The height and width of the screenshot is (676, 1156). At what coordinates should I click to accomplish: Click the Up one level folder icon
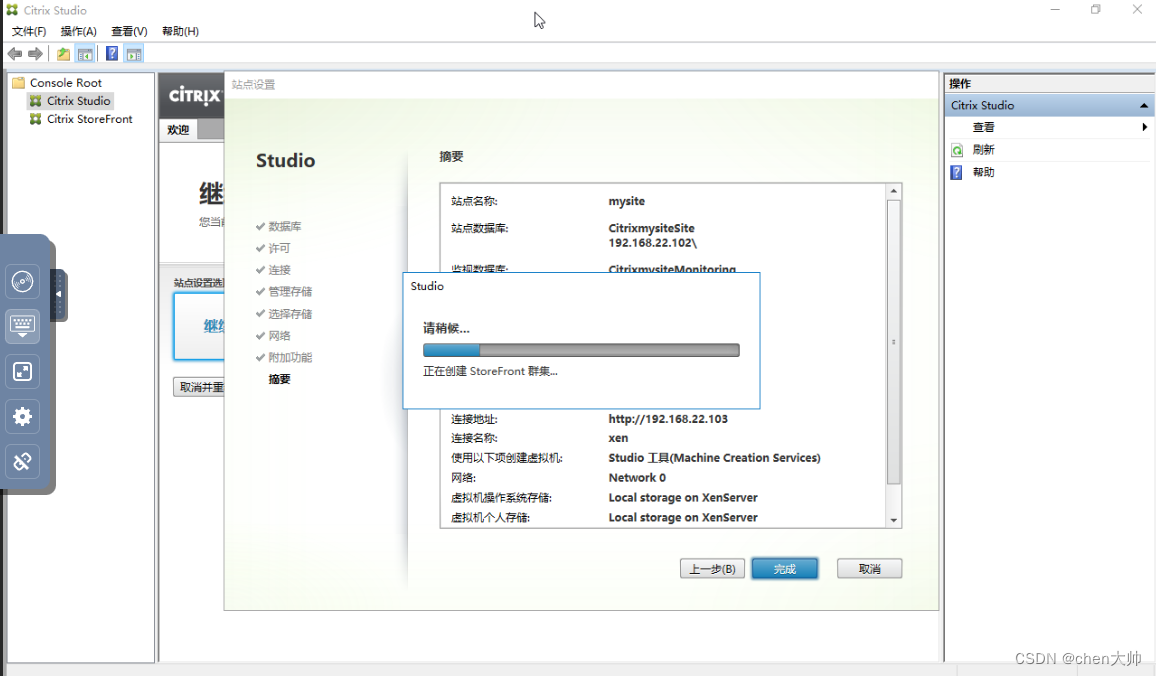[63, 54]
